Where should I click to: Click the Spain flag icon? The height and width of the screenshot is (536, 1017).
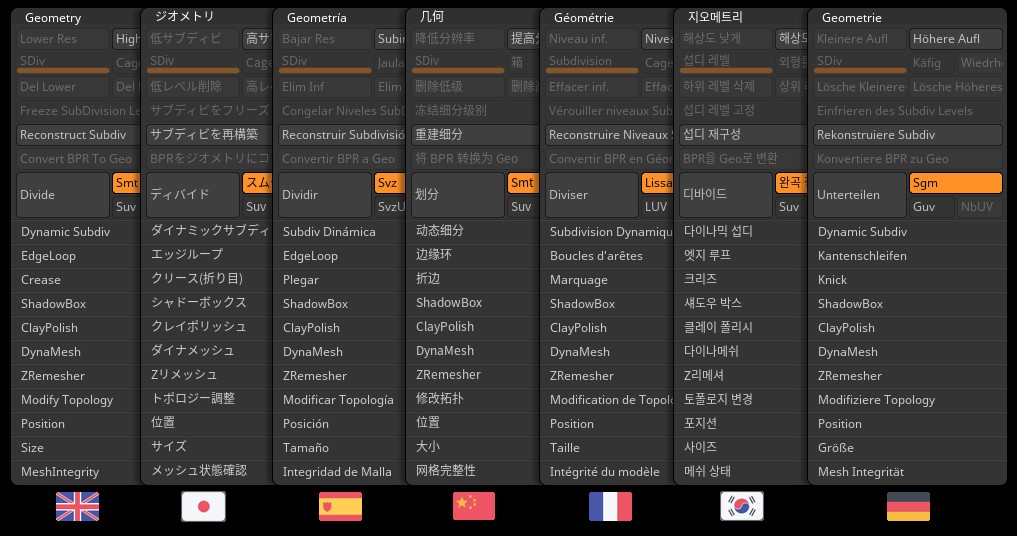tap(341, 506)
